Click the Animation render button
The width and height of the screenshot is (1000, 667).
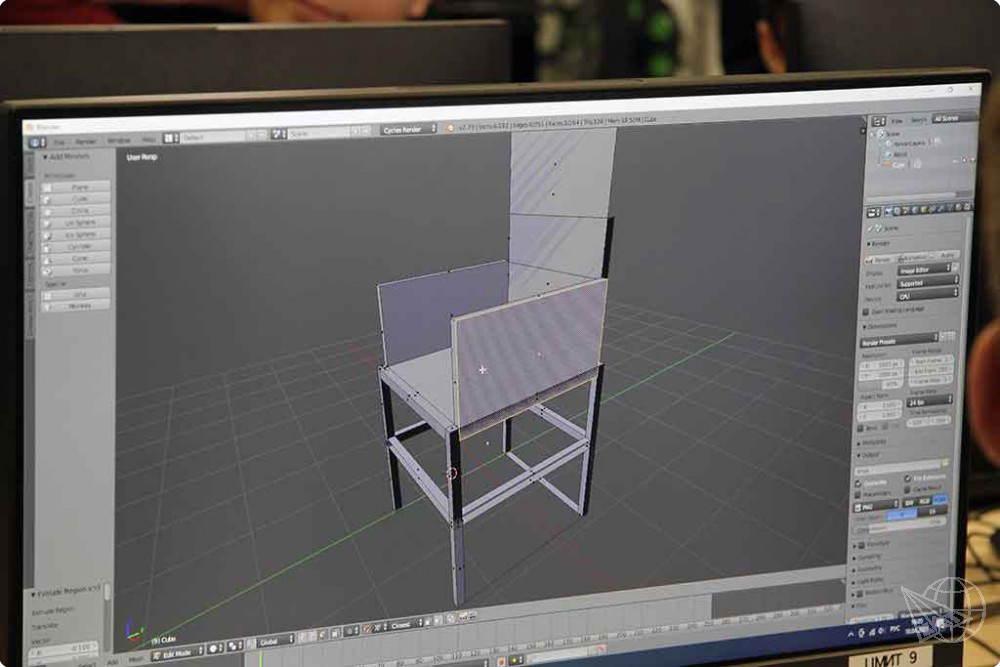(x=913, y=257)
